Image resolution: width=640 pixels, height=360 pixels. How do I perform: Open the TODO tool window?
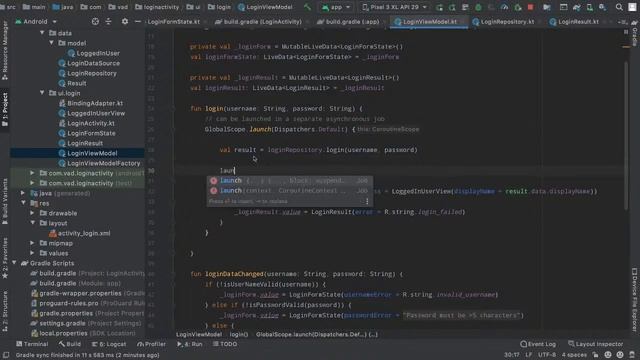point(224,344)
